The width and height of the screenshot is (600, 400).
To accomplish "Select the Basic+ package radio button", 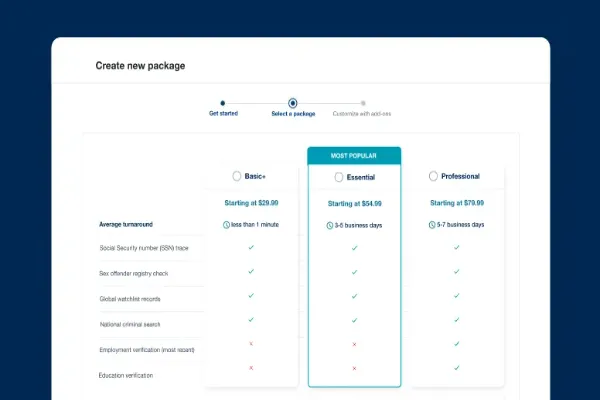I will tap(236, 176).
